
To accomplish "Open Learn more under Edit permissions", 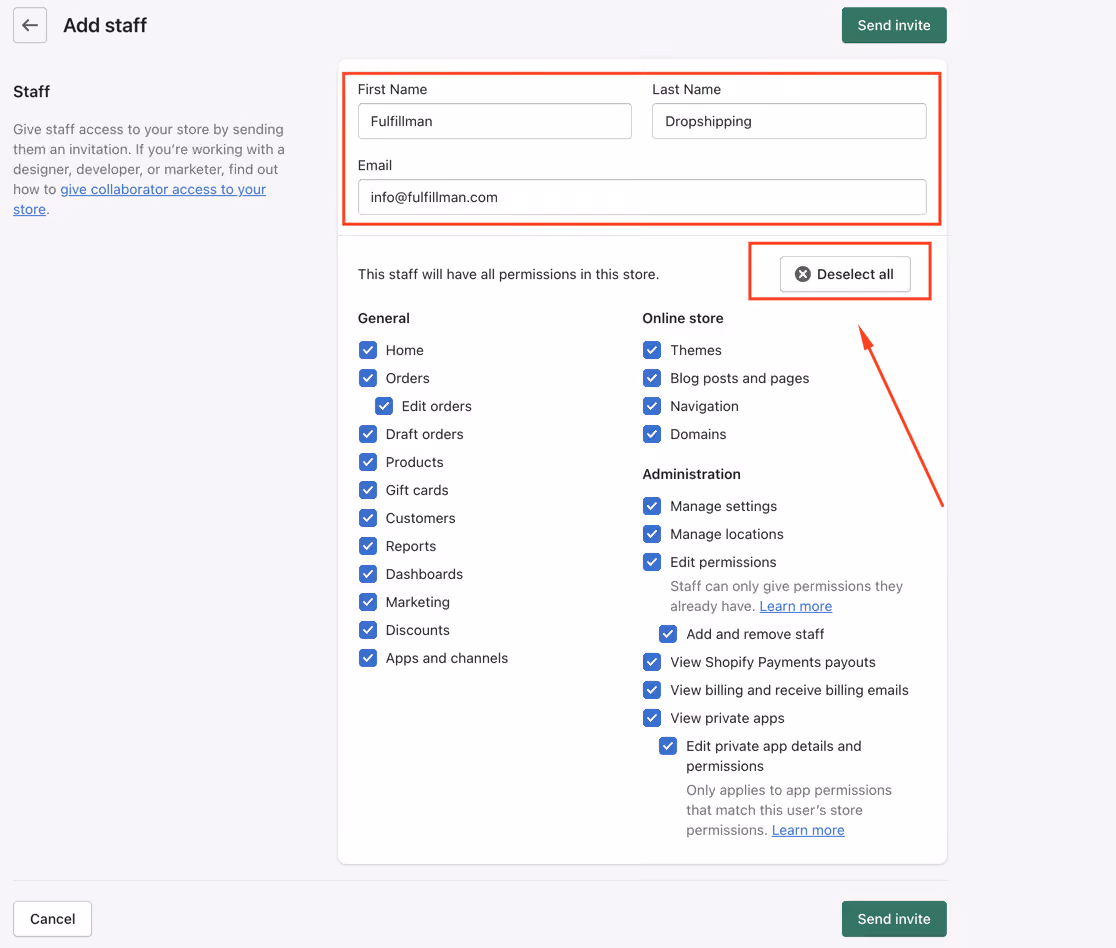I will click(796, 606).
